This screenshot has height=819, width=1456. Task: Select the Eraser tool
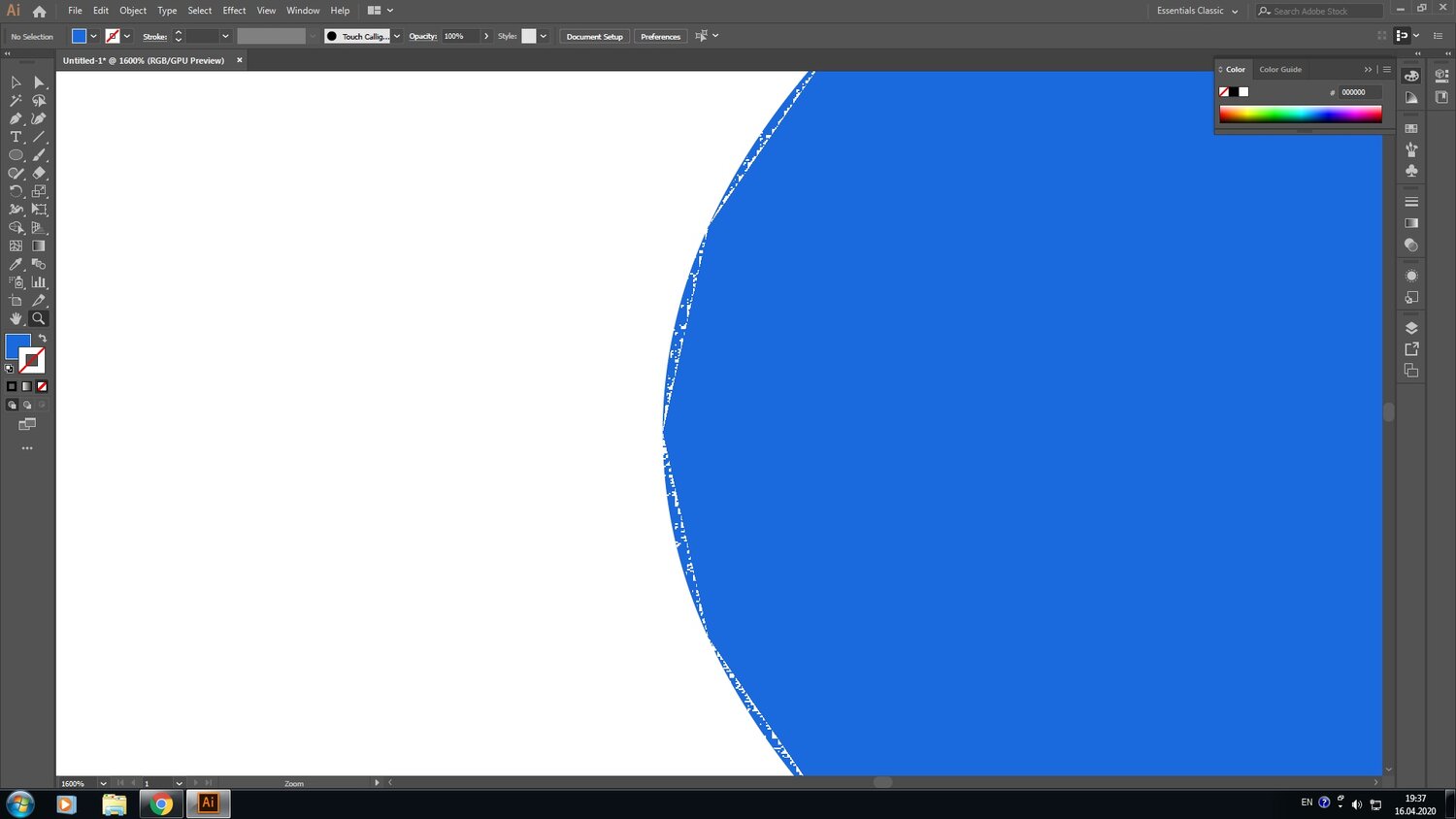(39, 174)
